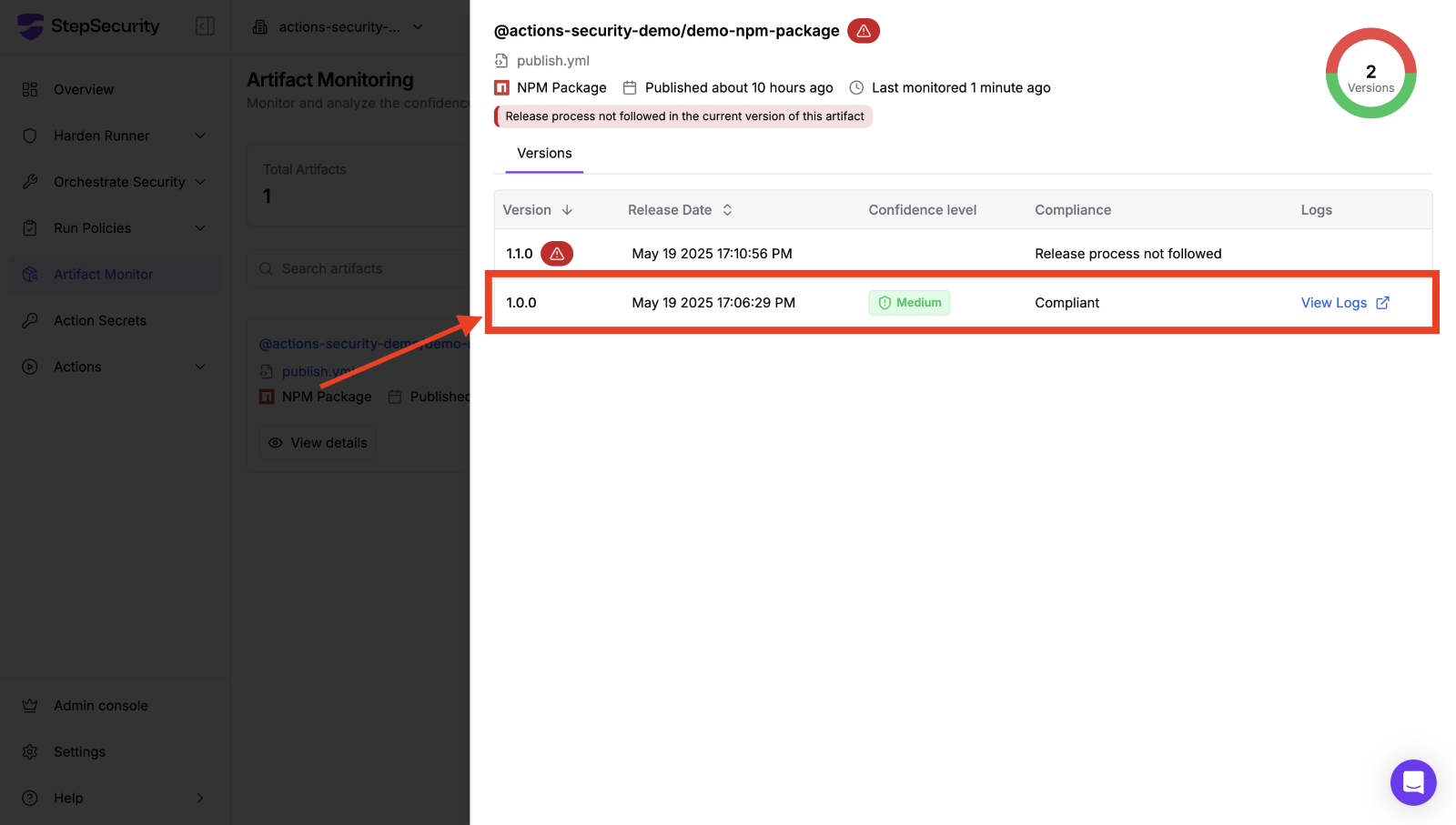Click the date May 19 2025 17:10:56 PM
Image resolution: width=1456 pixels, height=825 pixels.
713,254
